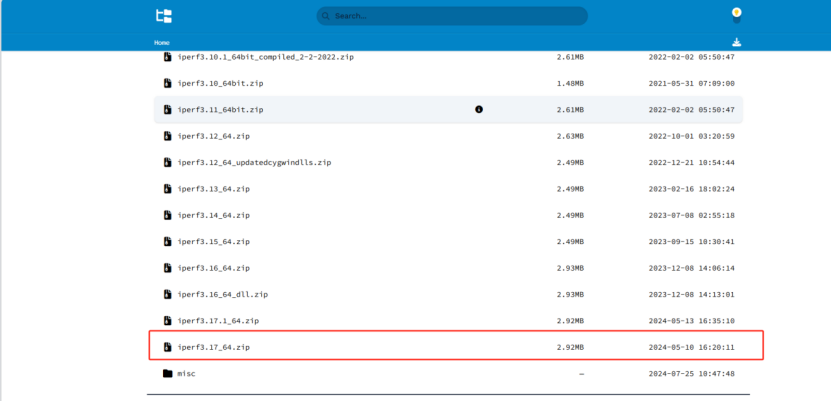831x401 pixels.
Task: Click size 2.63MB of iperf3.12_64.zip
Action: 570,136
